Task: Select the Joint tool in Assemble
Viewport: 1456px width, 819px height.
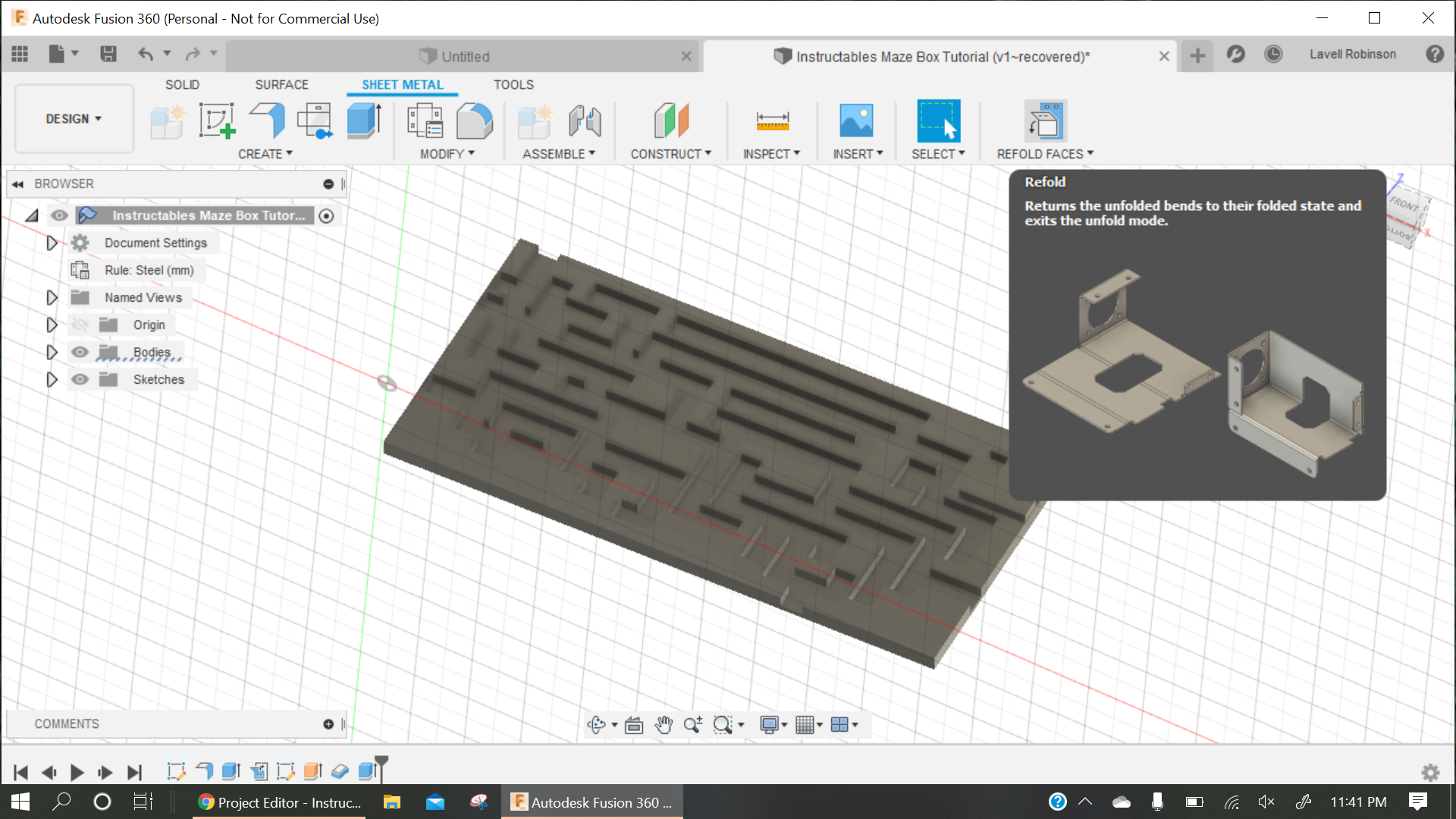Action: coord(585,121)
